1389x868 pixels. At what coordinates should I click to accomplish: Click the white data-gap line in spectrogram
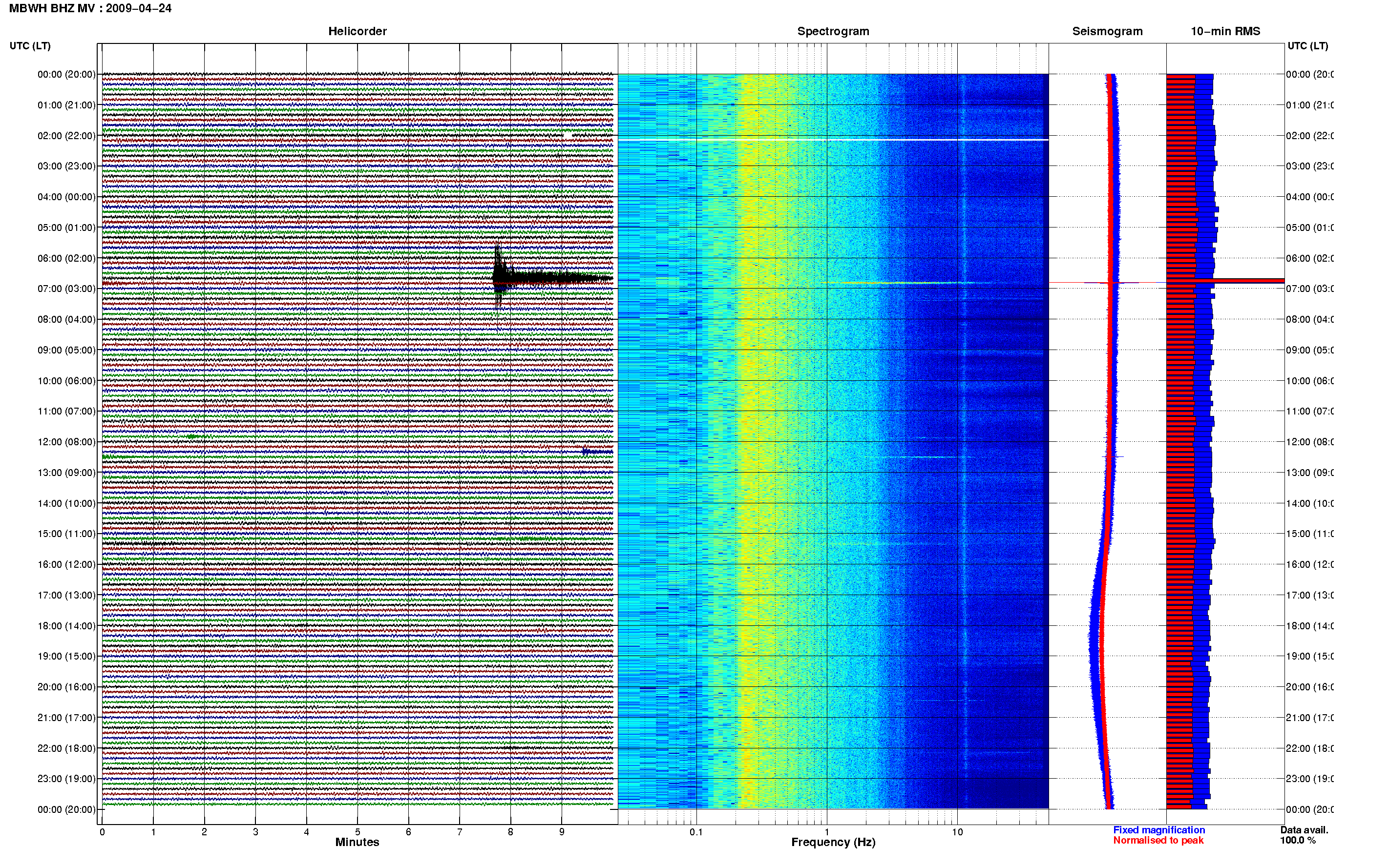pos(833,140)
